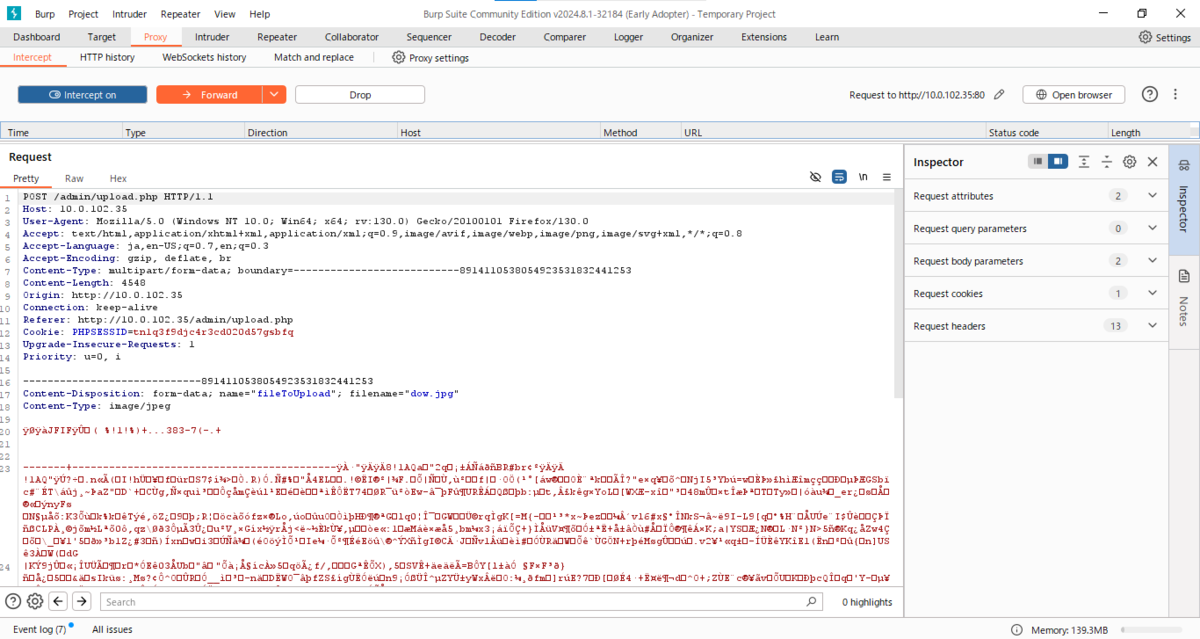
Task: Forward the intercepted request
Action: coord(209,95)
